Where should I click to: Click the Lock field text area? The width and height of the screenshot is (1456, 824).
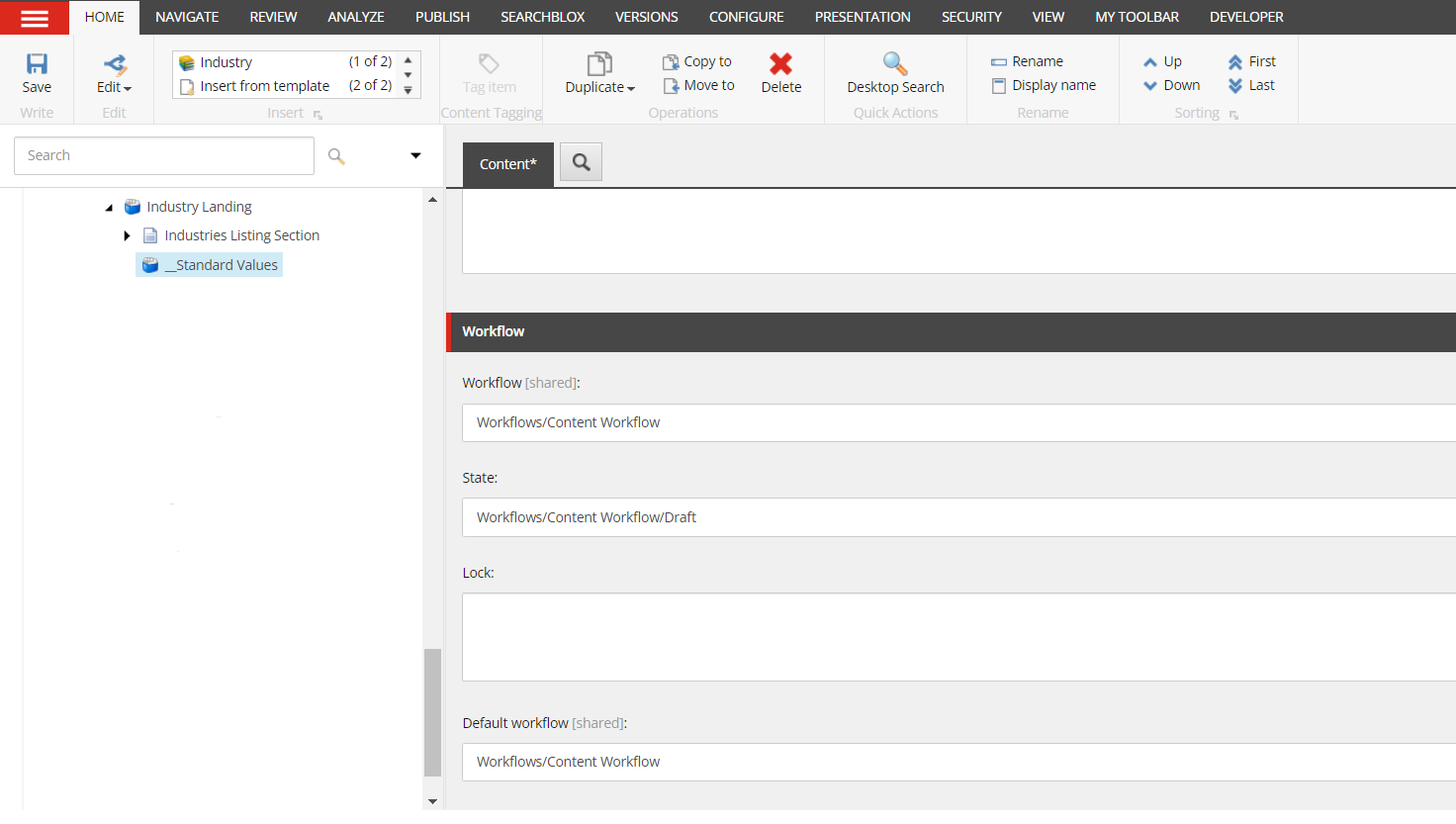tap(958, 637)
